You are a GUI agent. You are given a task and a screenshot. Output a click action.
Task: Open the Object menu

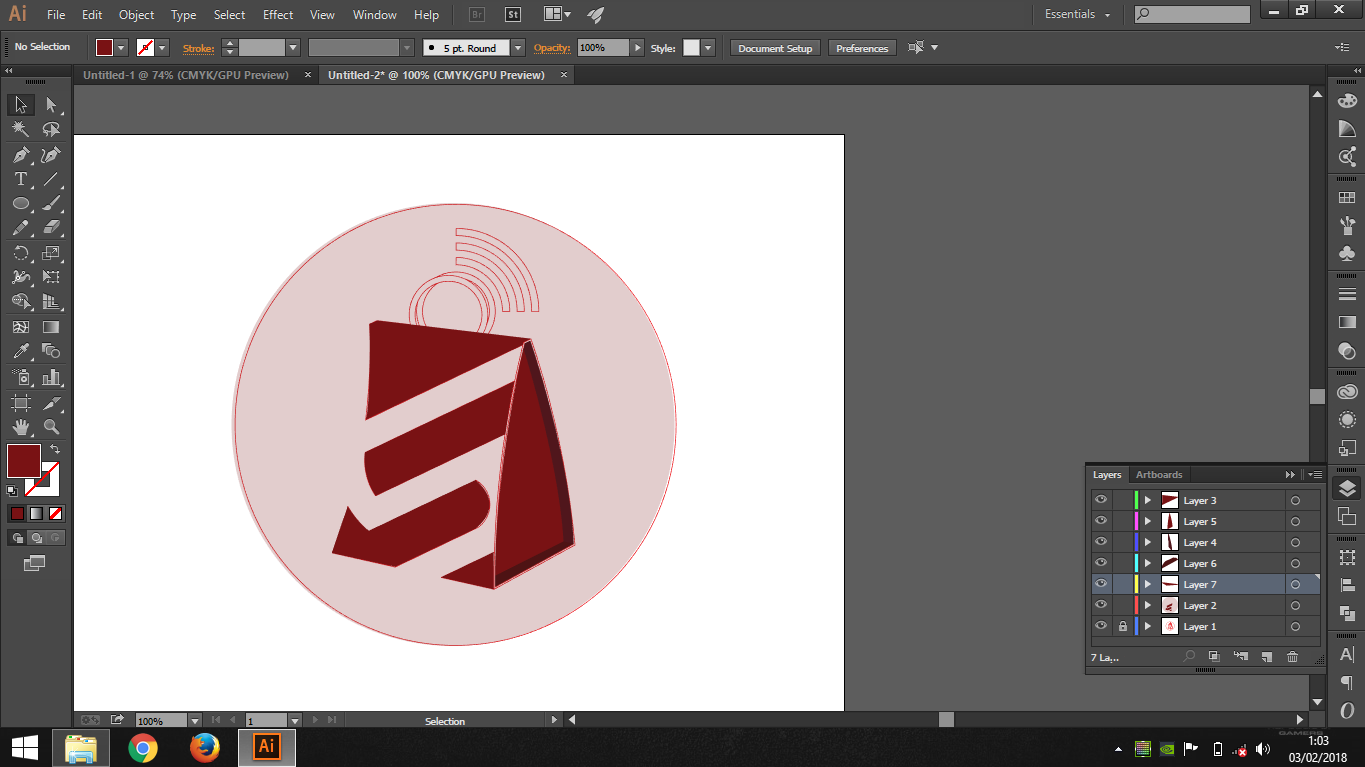coord(136,15)
